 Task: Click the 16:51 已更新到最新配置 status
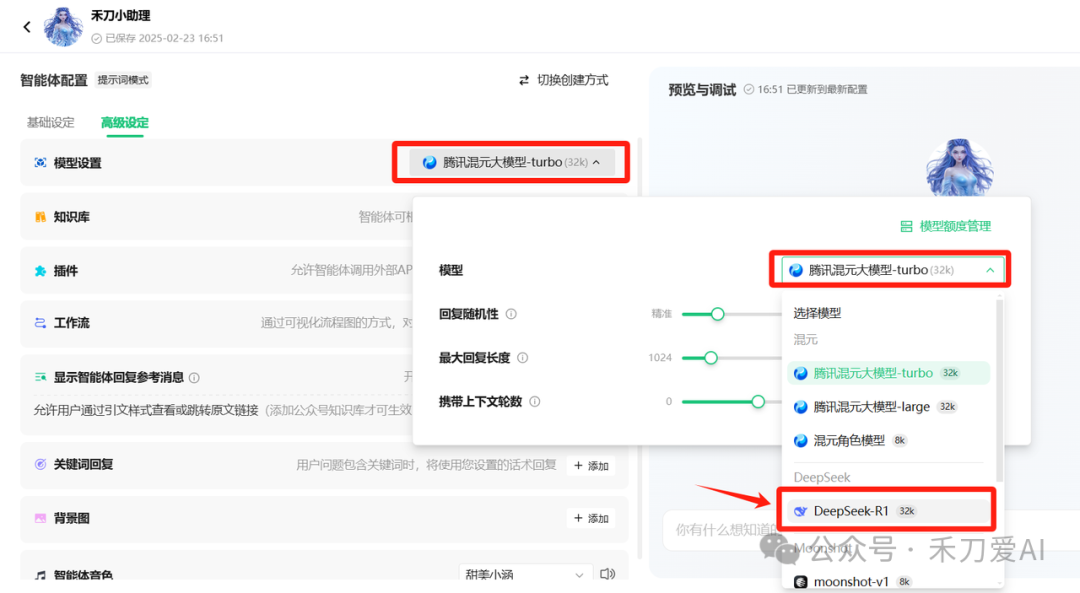pyautogui.click(x=812, y=90)
